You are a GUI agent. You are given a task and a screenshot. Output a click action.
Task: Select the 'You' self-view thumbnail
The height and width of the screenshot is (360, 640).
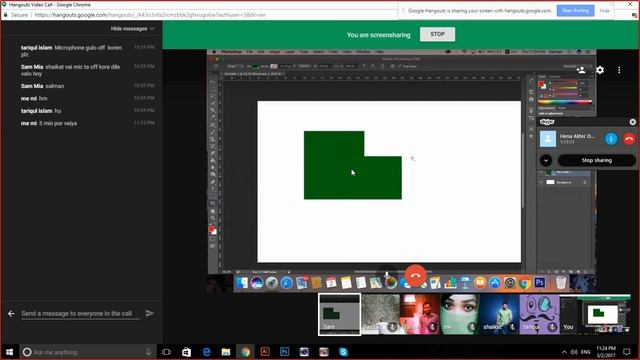pos(595,314)
